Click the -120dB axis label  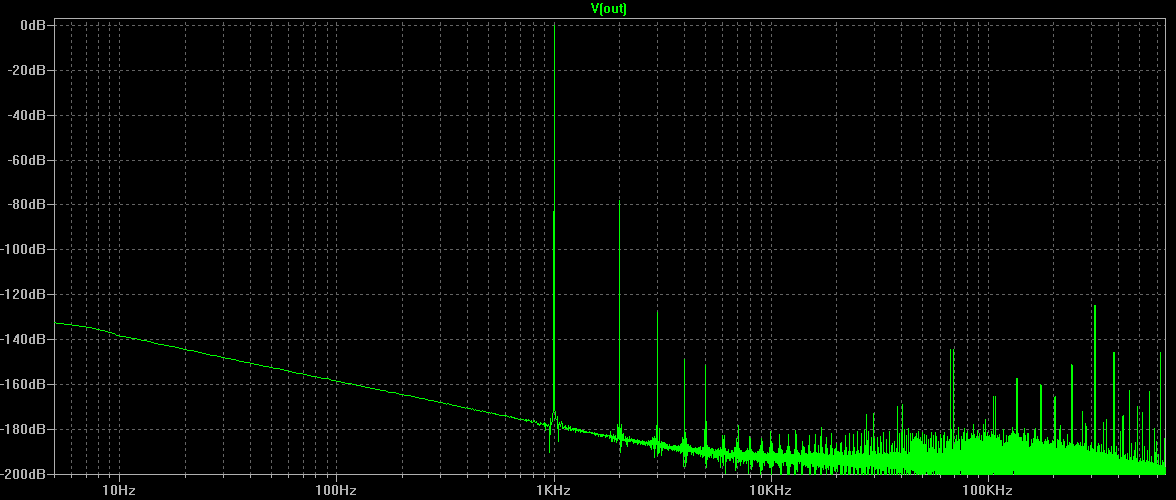coord(24,295)
